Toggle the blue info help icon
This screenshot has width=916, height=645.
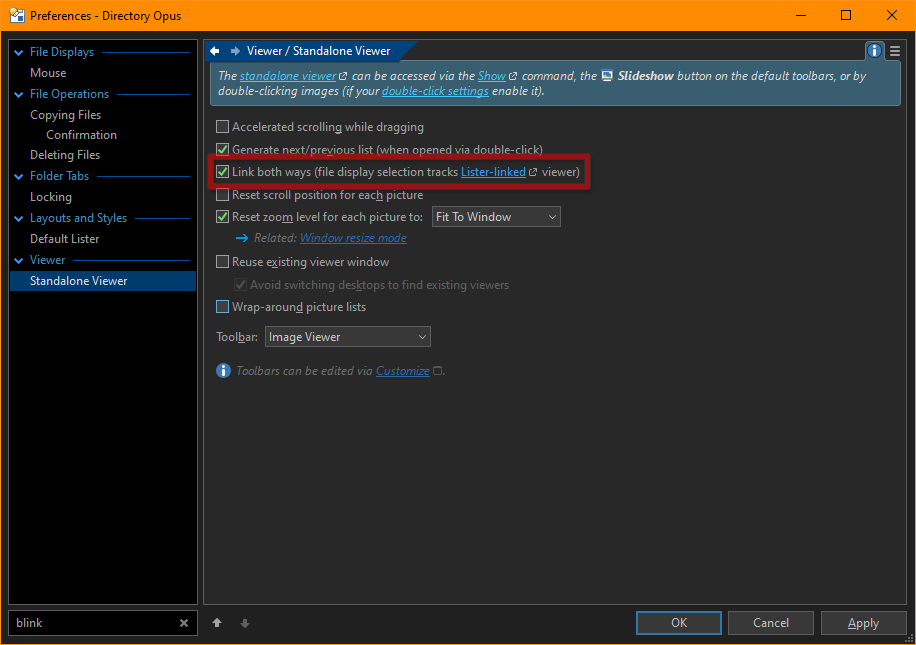874,51
